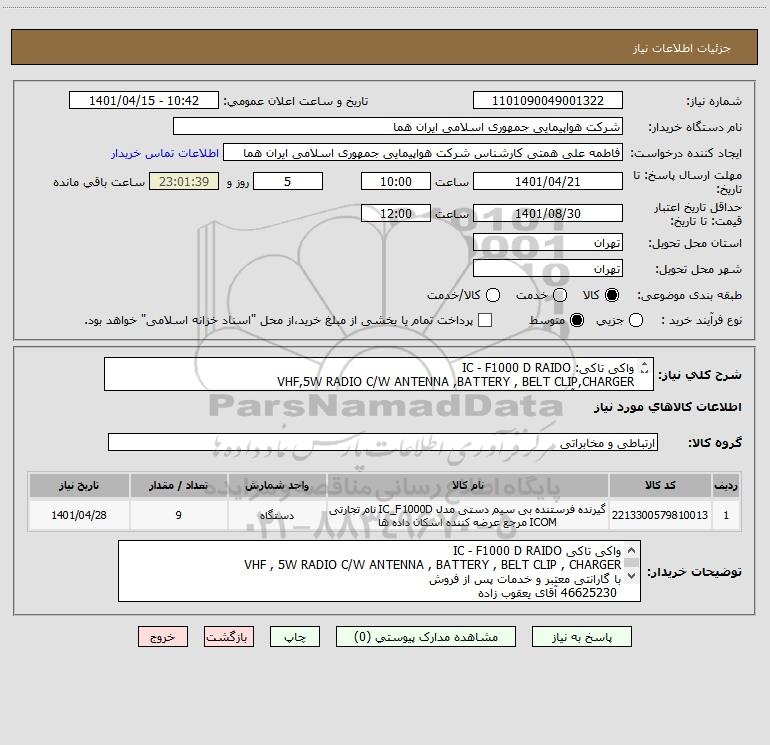
Task: Click the چاپ print button
Action: pyautogui.click(x=295, y=637)
